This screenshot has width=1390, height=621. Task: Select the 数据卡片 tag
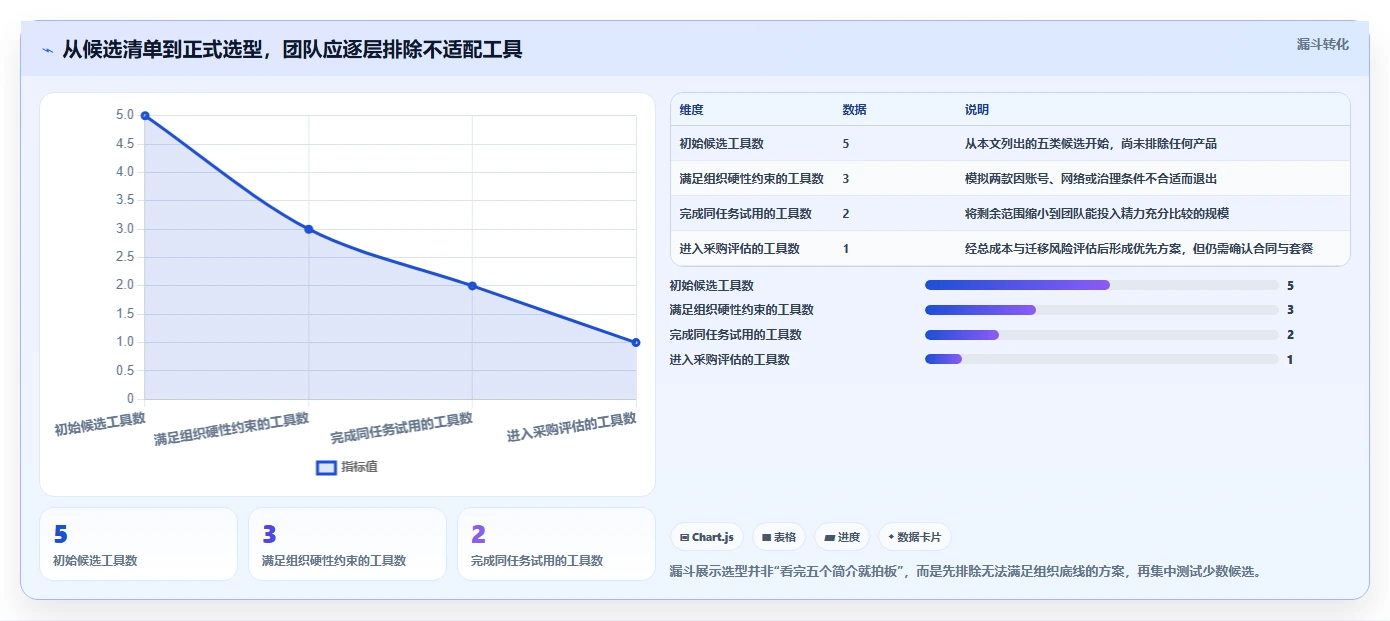(x=915, y=537)
